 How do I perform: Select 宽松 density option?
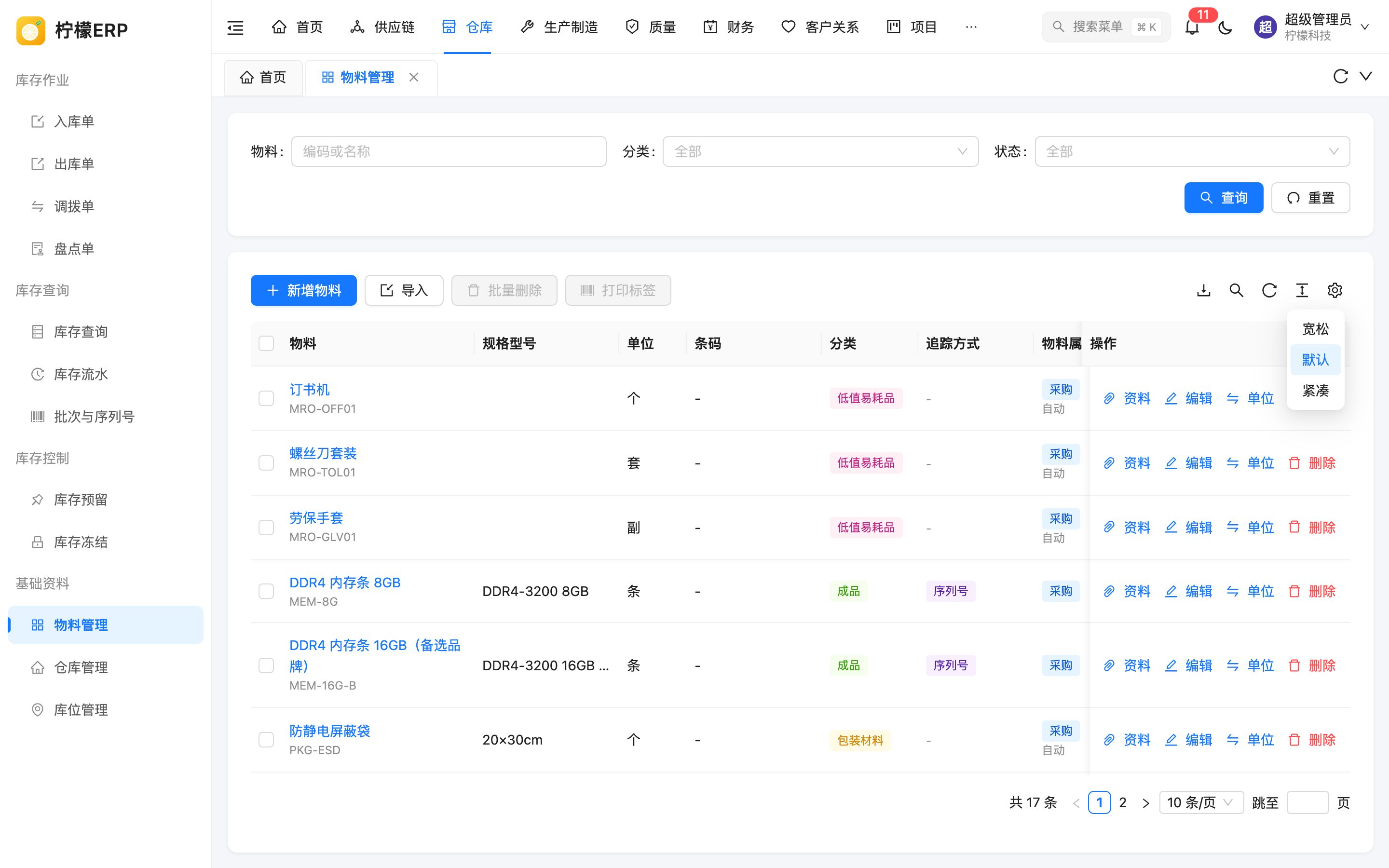click(x=1316, y=329)
